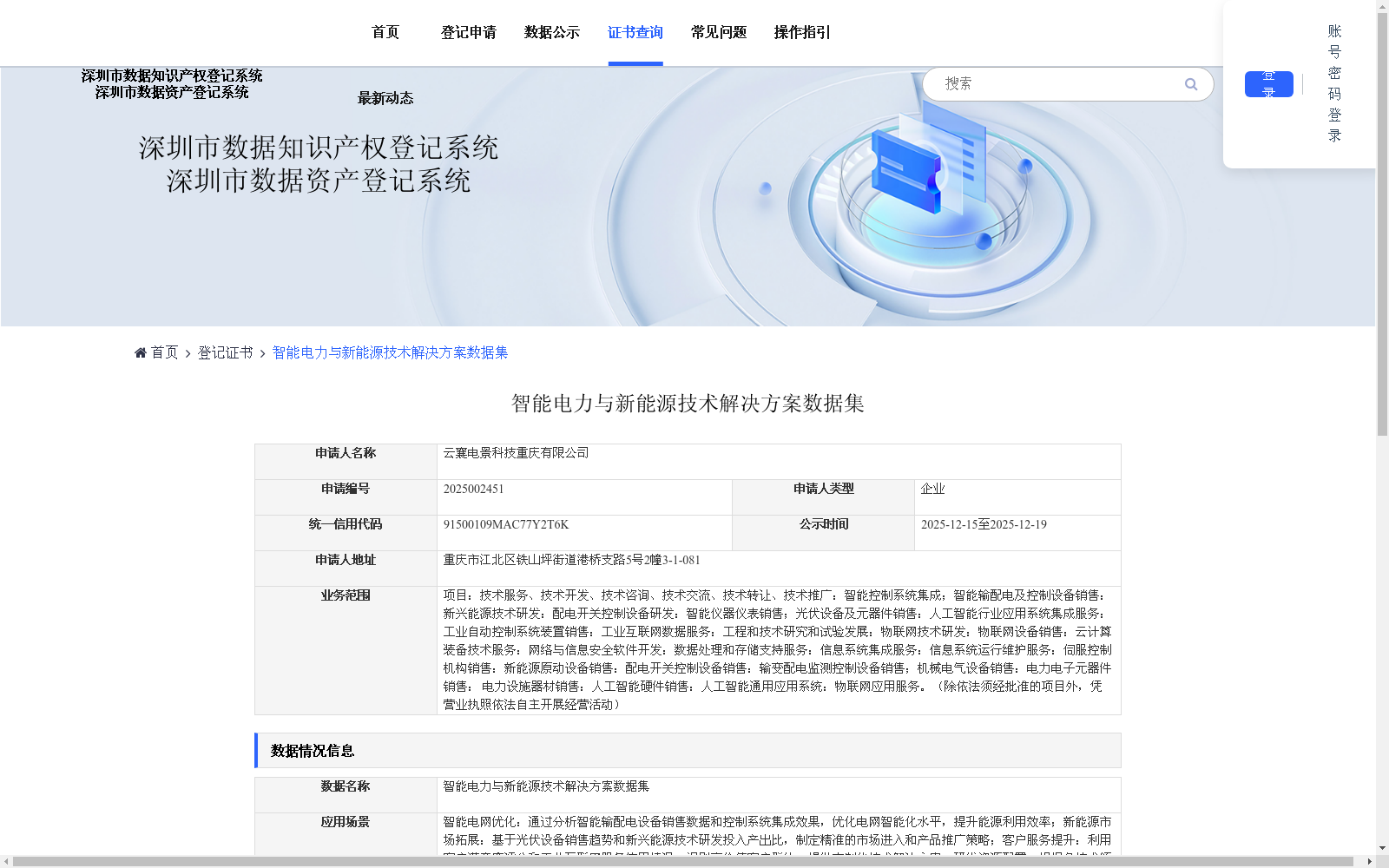The height and width of the screenshot is (868, 1389).
Task: Click the 数据名称 label cell
Action: point(346,795)
